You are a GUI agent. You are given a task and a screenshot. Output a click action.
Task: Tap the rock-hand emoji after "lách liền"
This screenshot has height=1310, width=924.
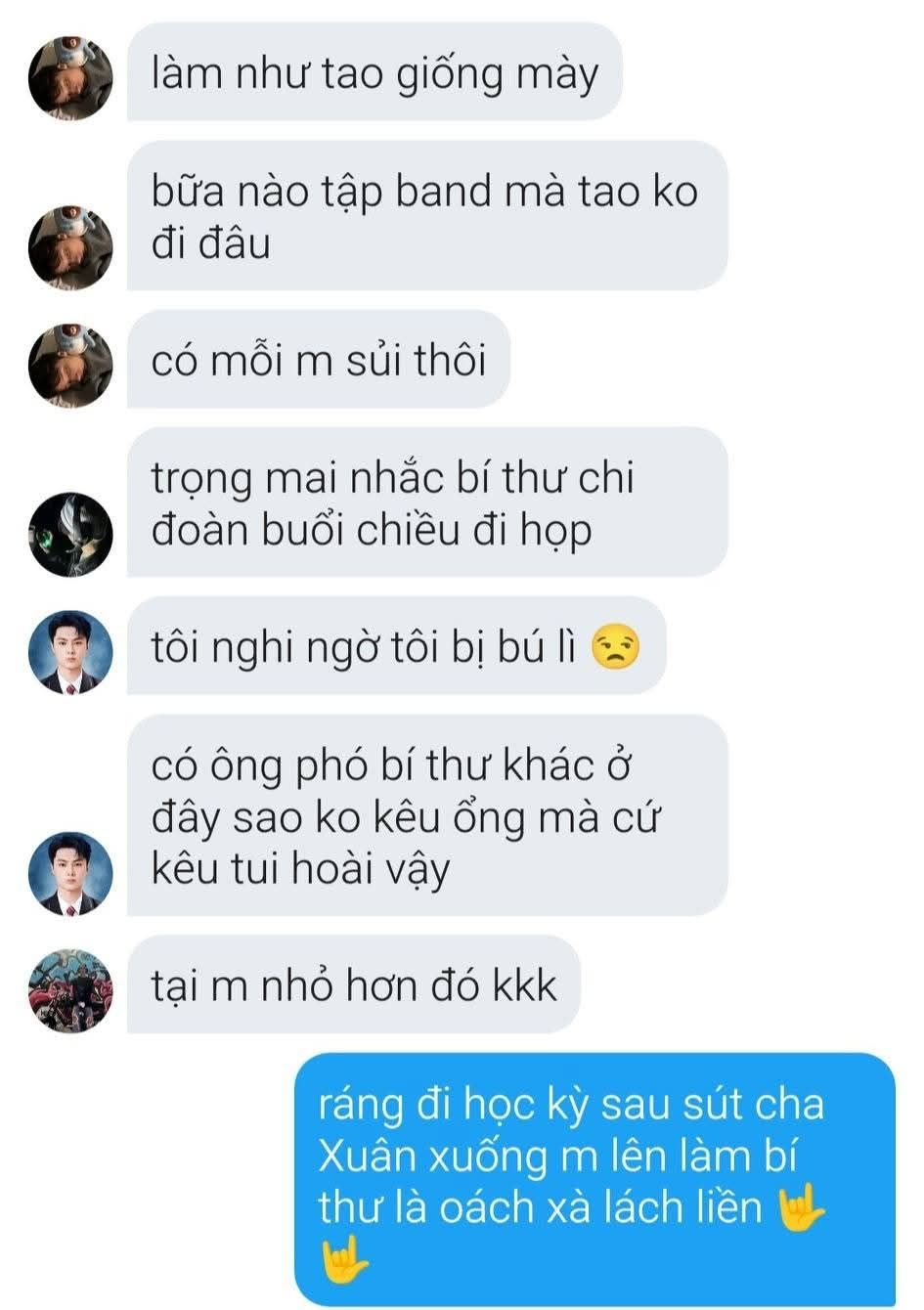tap(800, 1208)
